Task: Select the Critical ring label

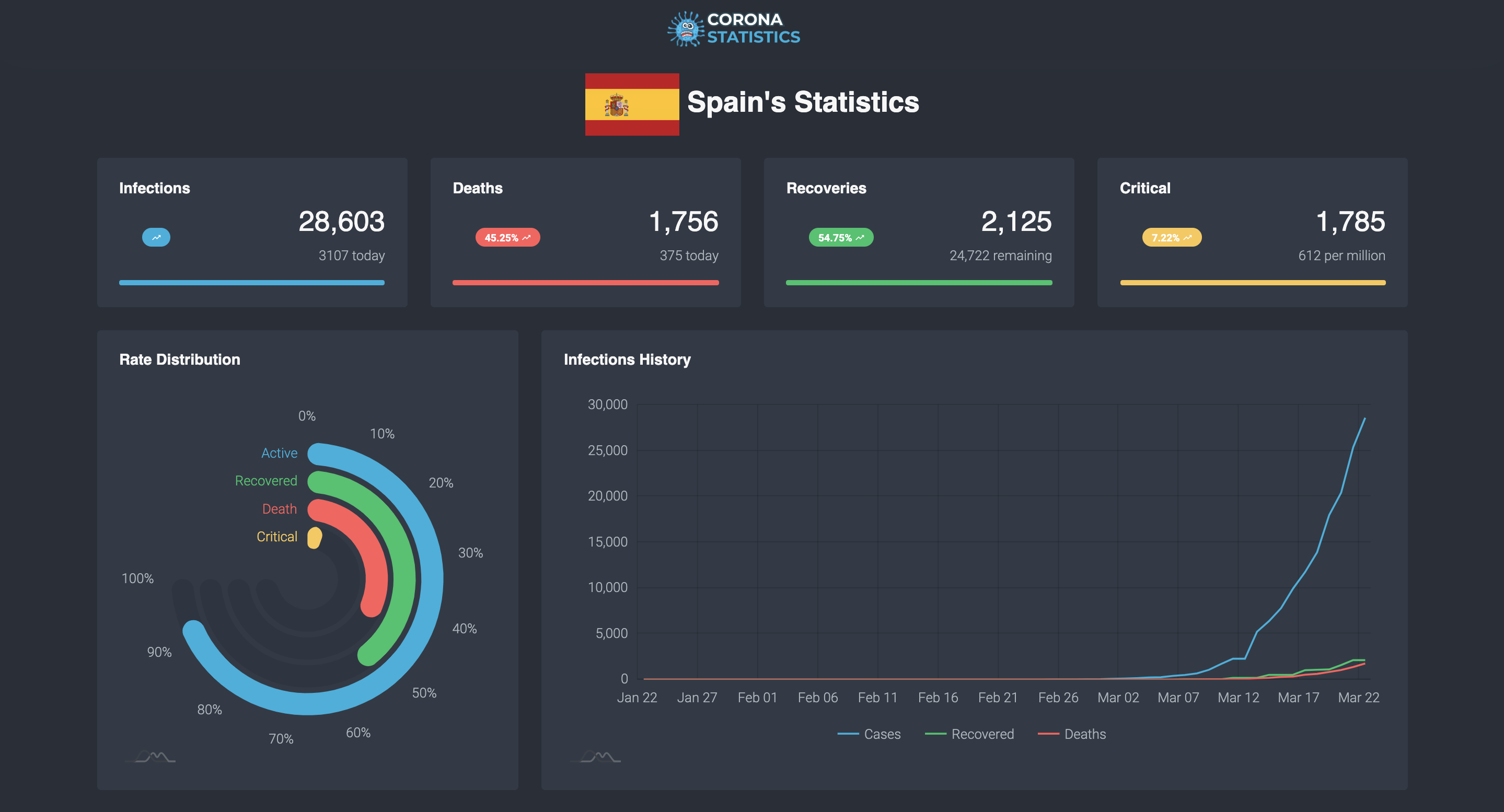Action: pyautogui.click(x=276, y=536)
